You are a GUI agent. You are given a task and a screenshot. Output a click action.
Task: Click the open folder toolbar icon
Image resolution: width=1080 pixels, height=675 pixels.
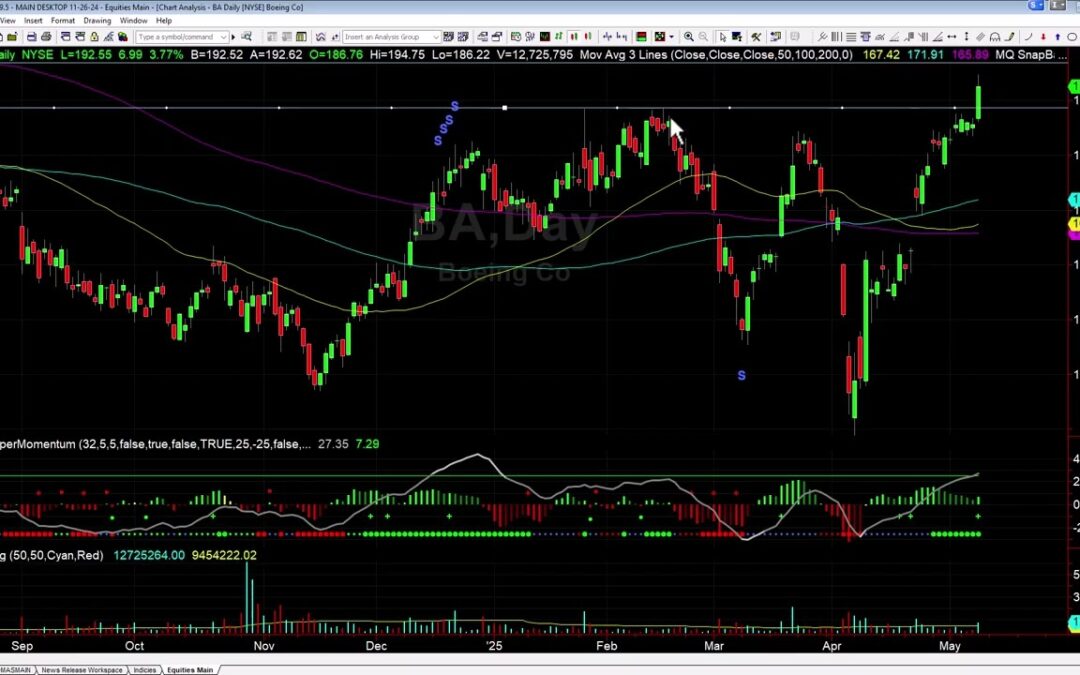click(12, 37)
